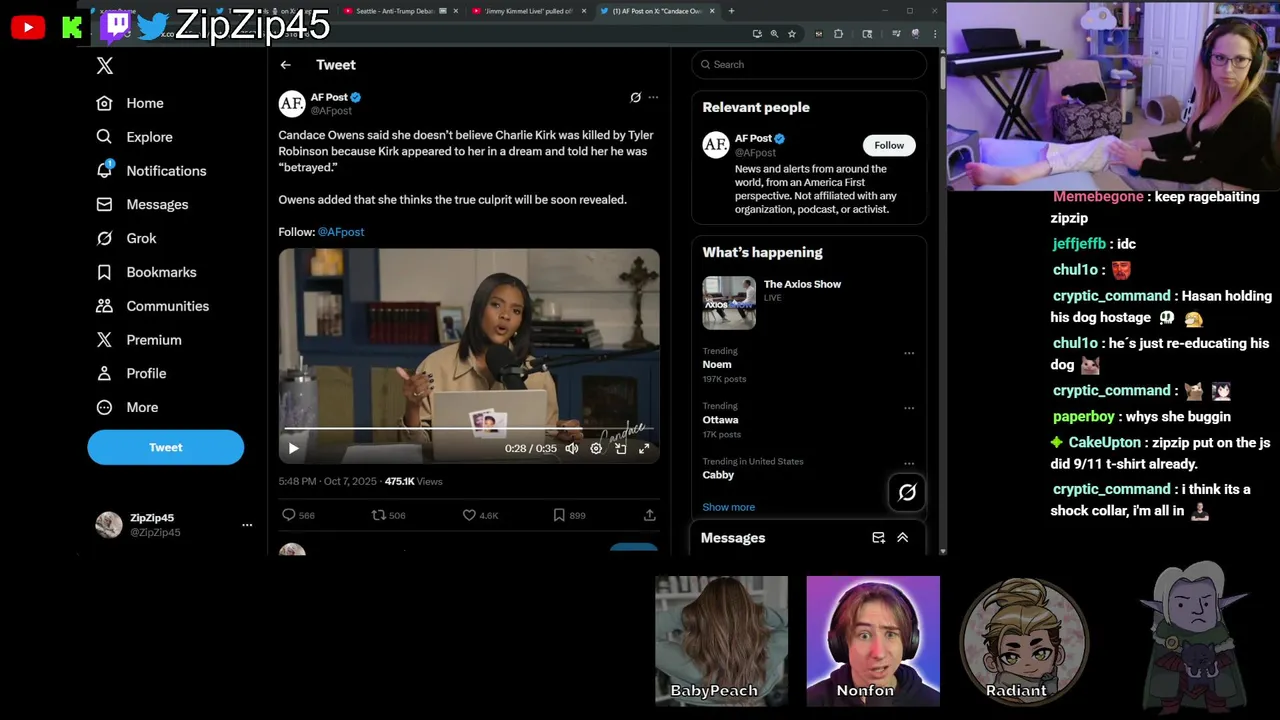
Task: Open The Axios Show live thumbnail
Action: [729, 303]
